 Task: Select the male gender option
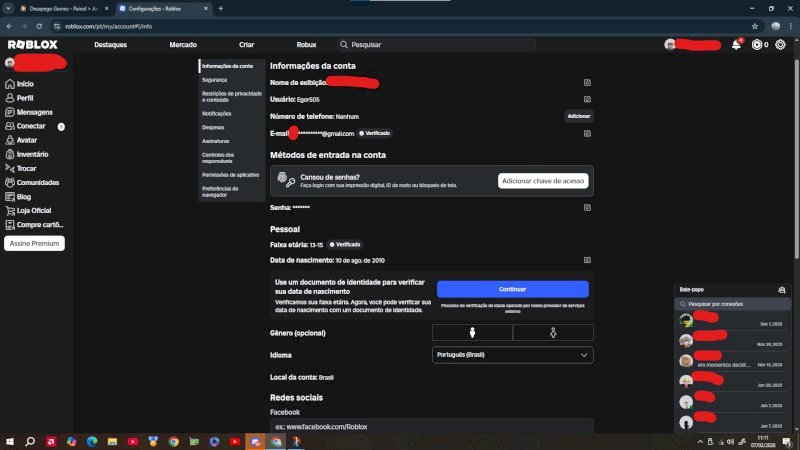pos(472,333)
